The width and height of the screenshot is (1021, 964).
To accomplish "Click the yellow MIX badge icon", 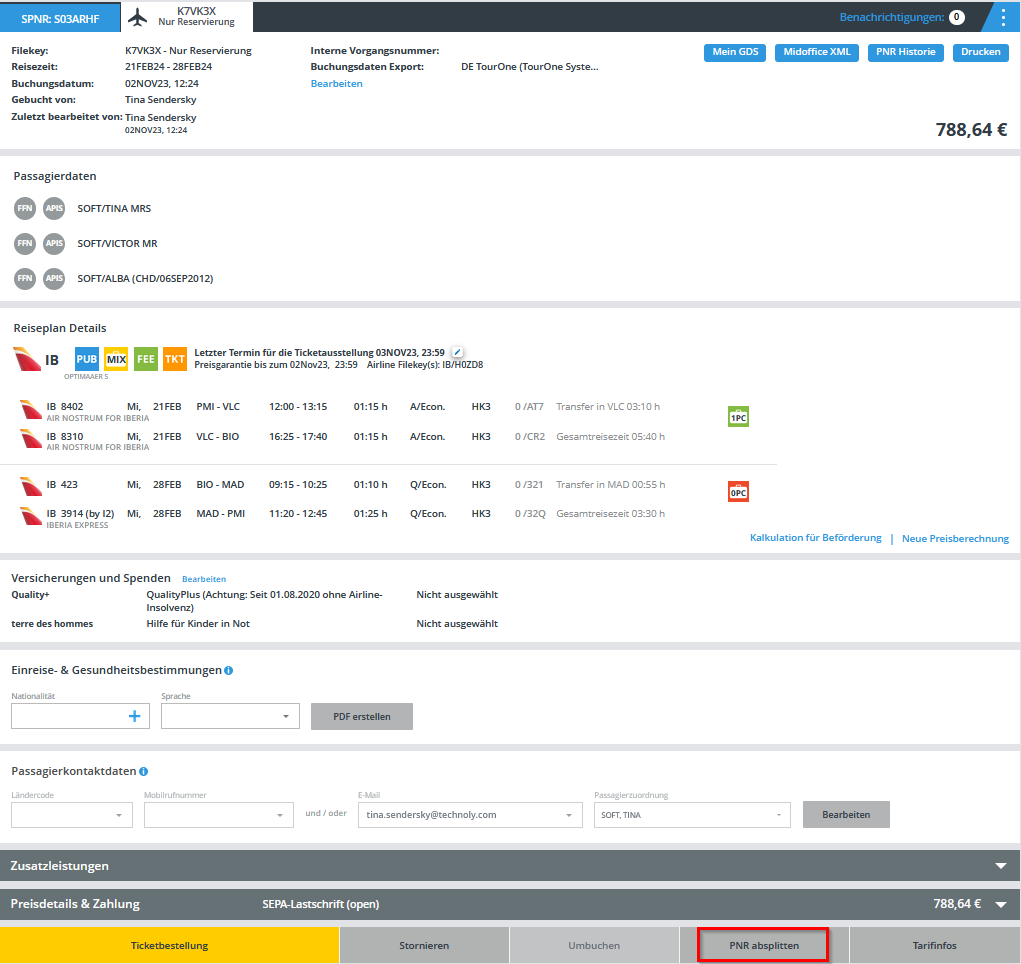I will [x=116, y=358].
